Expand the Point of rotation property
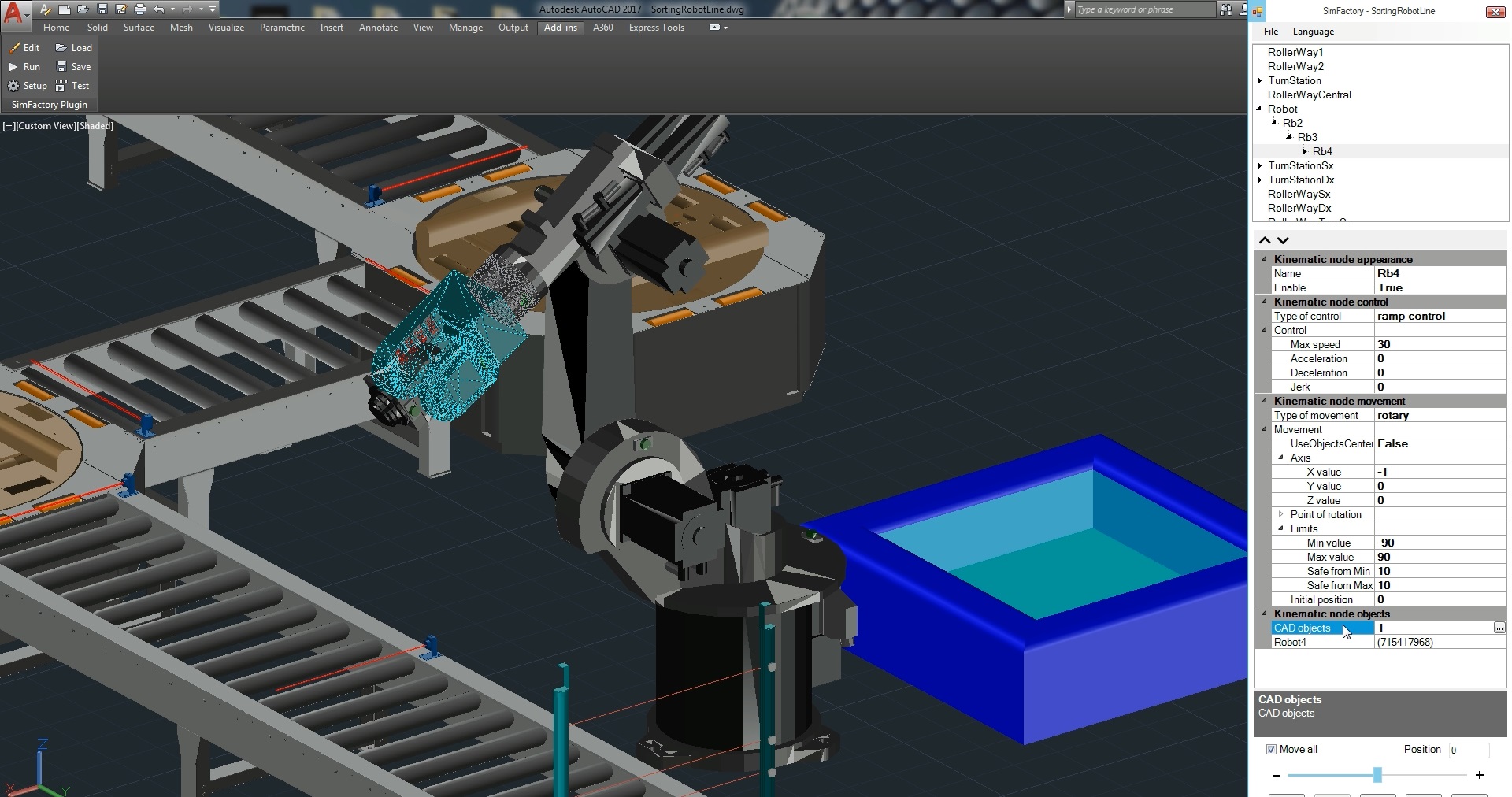This screenshot has width=1512, height=797. pyautogui.click(x=1281, y=514)
